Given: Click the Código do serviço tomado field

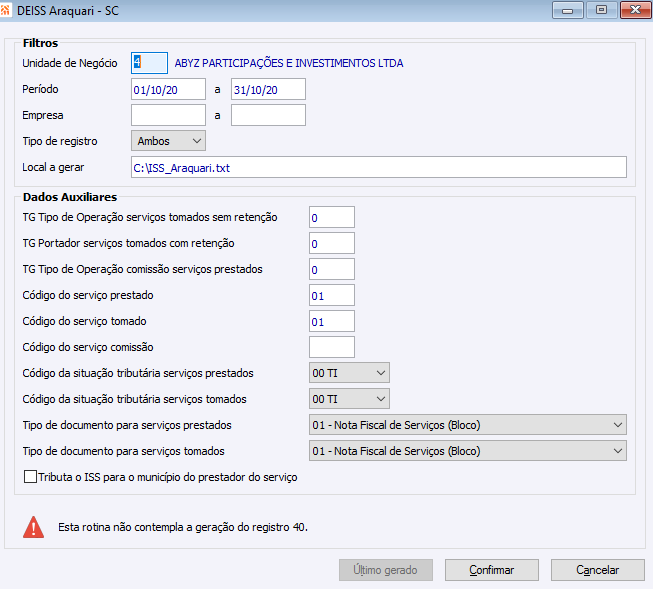Looking at the screenshot, I should [x=332, y=321].
